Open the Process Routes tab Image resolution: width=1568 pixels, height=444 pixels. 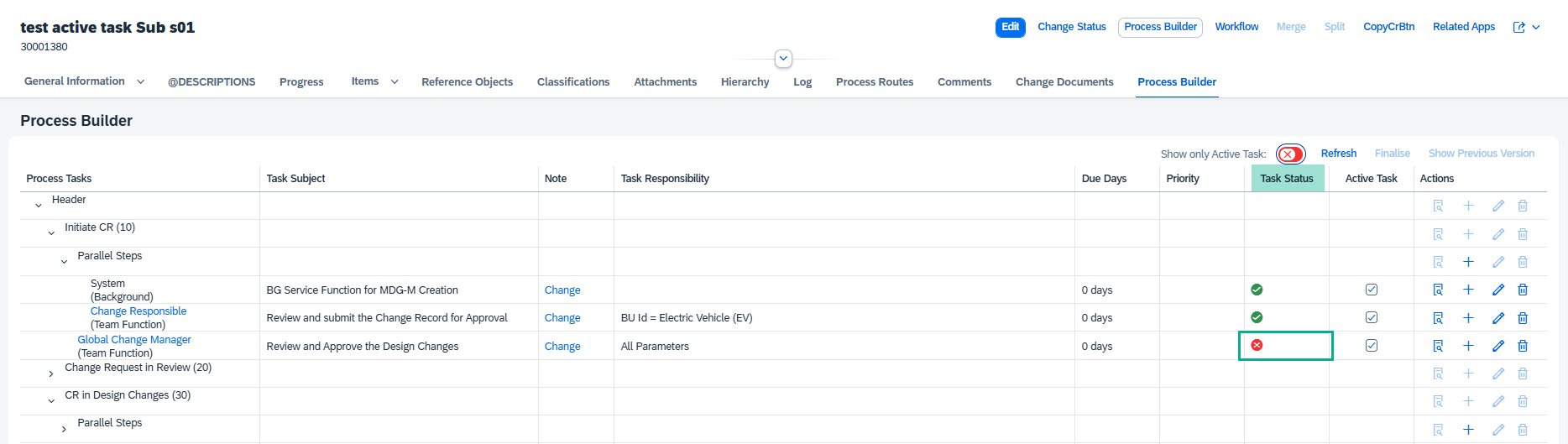click(x=874, y=81)
